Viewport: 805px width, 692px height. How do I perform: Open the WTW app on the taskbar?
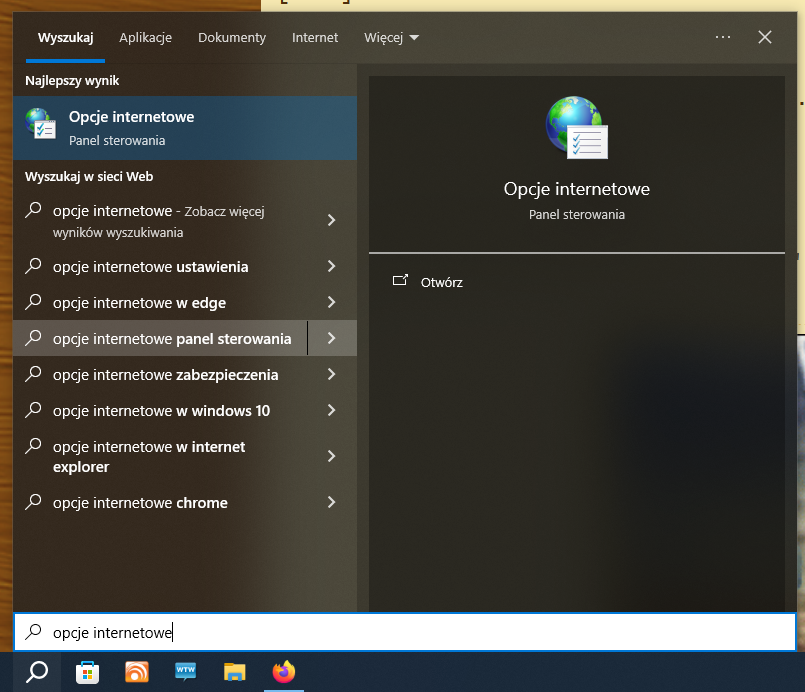coord(185,671)
